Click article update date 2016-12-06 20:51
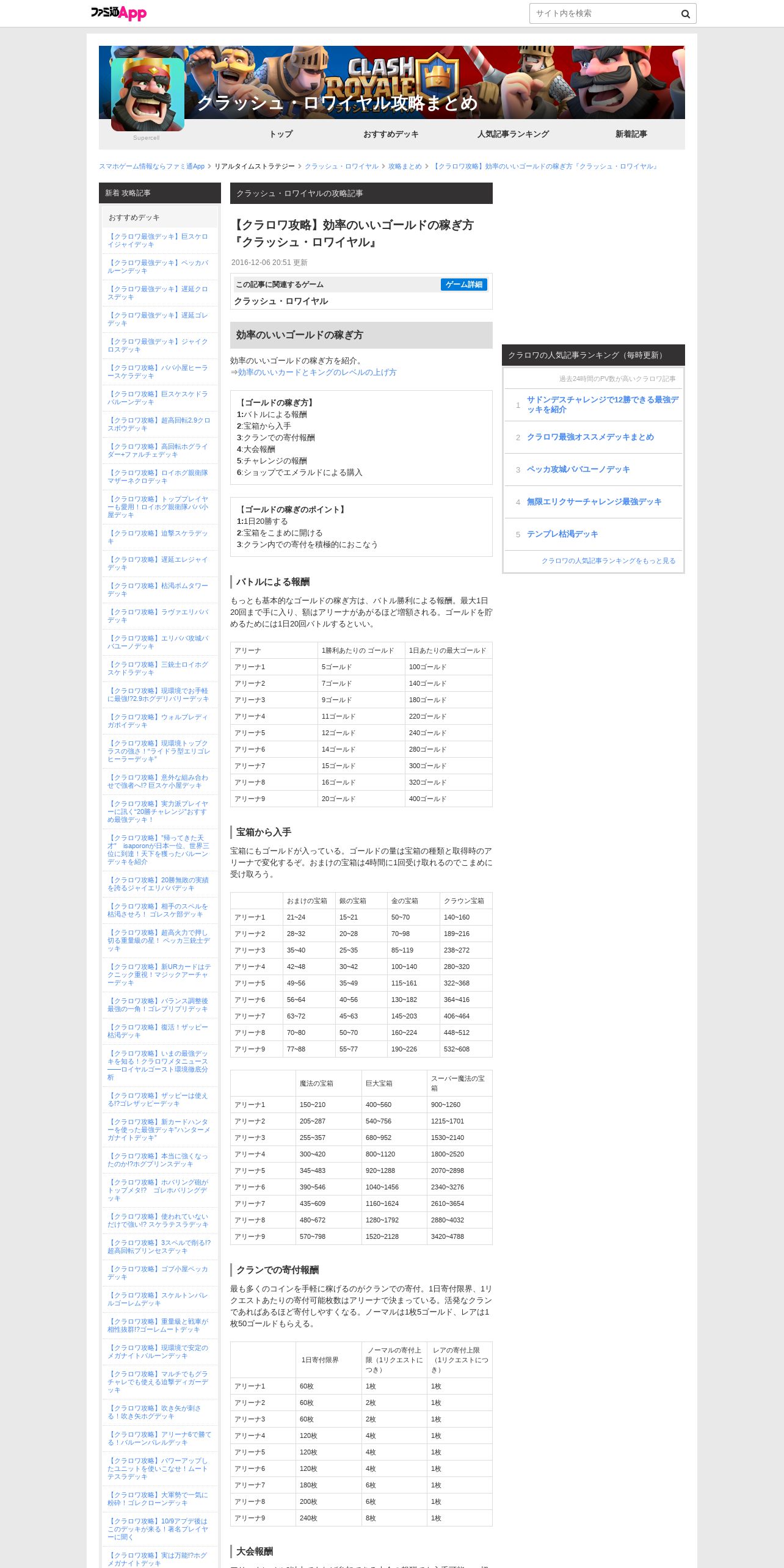Screen dimensions: 784x1568 [269, 263]
